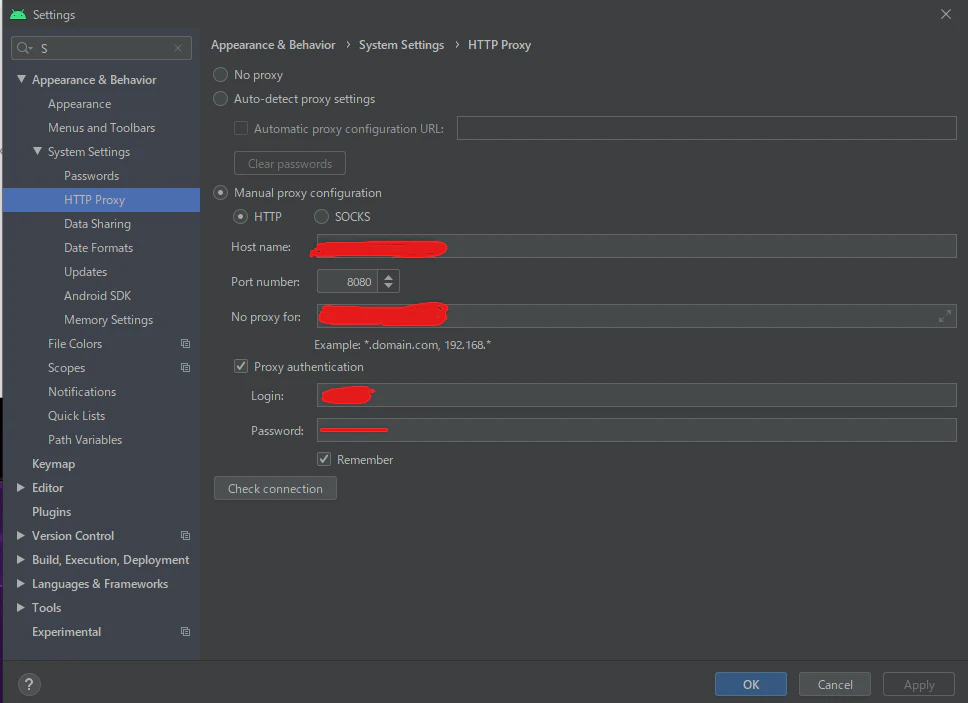Choose the SOCKS proxy type radio button
The height and width of the screenshot is (703, 968).
pos(321,217)
